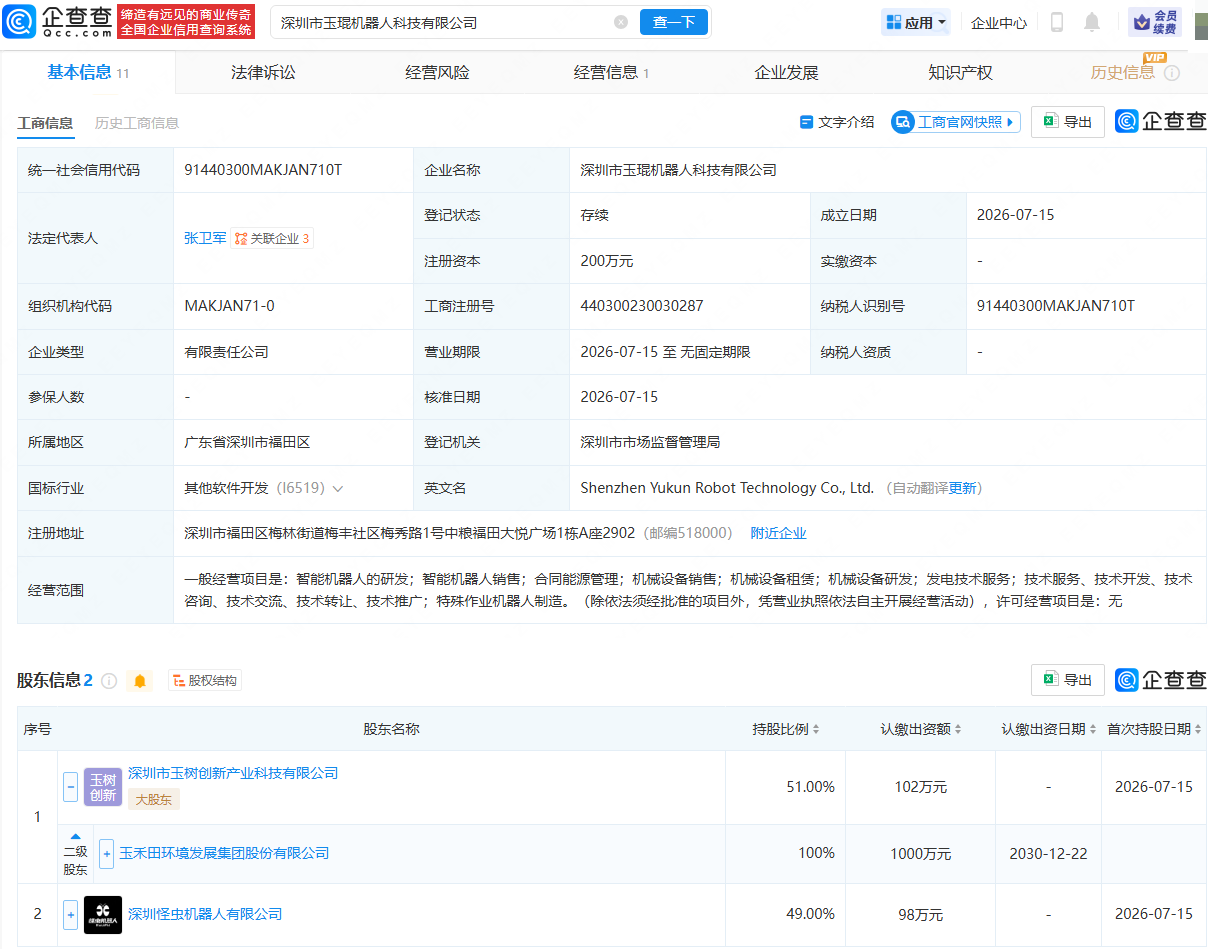Screen dimensions: 1208x949
Task: Expand the 深圳怪虫机器人 shareholder row
Action: point(70,914)
